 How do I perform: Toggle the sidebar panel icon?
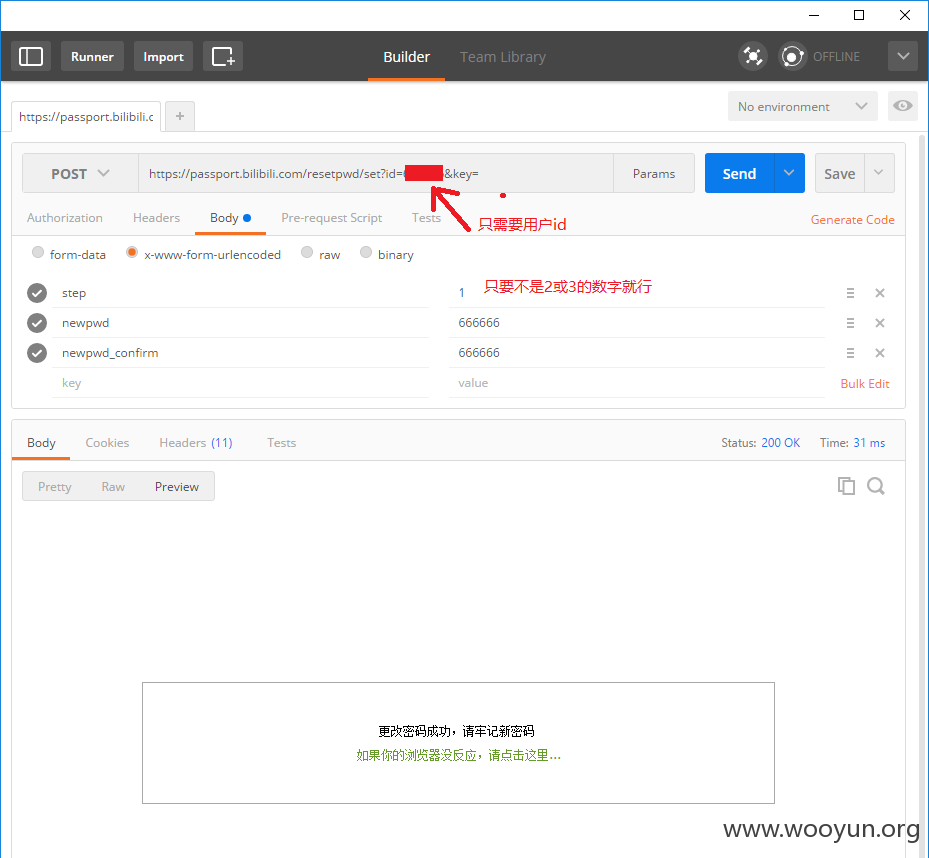(31, 56)
